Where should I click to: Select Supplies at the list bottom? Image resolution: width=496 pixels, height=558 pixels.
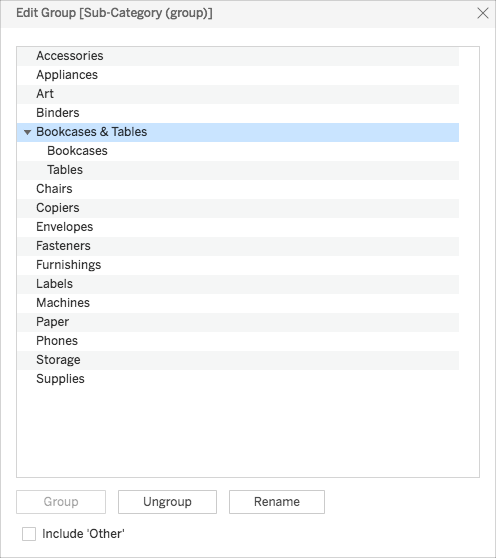click(x=238, y=379)
